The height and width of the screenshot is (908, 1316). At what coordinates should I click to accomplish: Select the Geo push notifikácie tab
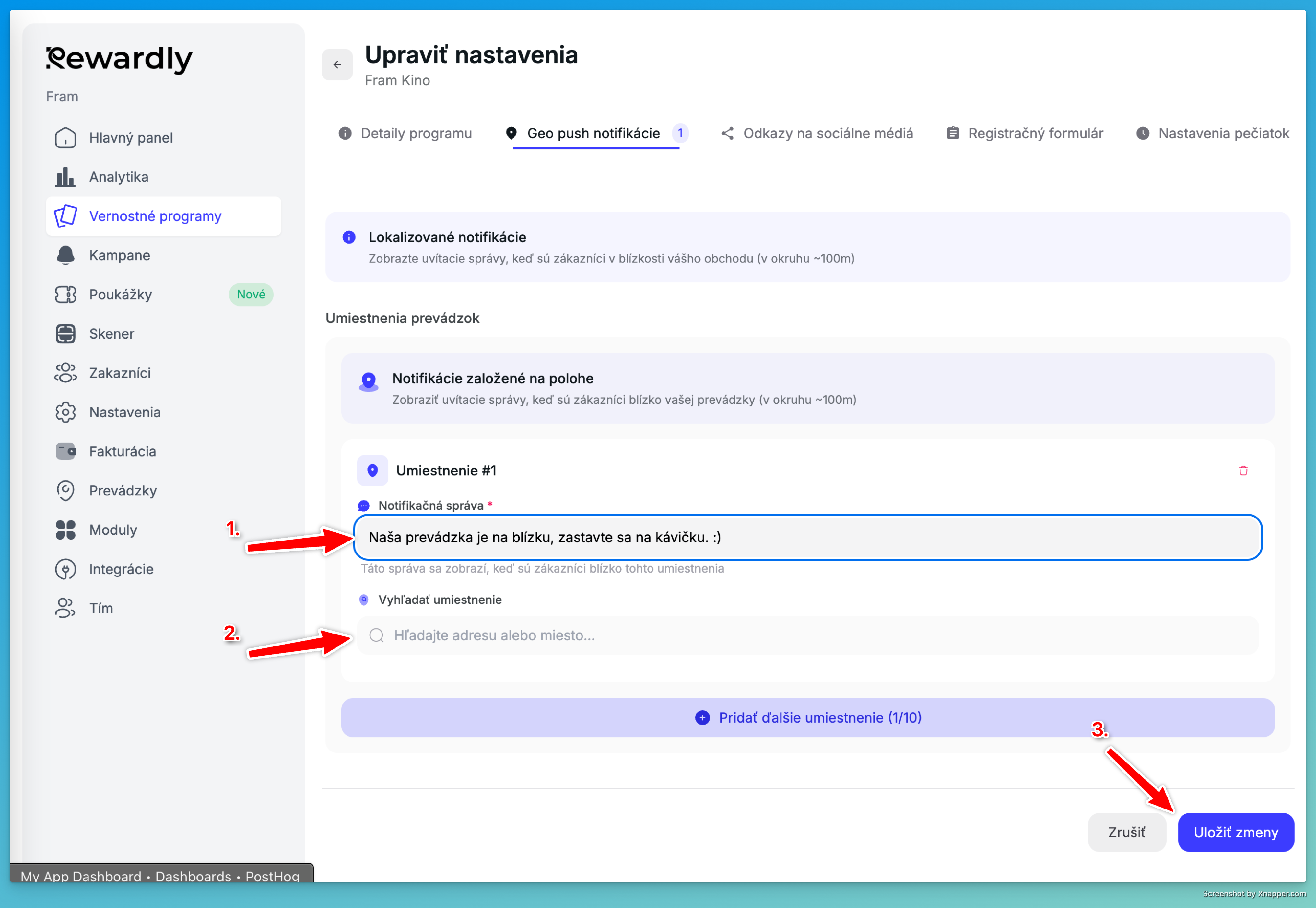[x=596, y=133]
